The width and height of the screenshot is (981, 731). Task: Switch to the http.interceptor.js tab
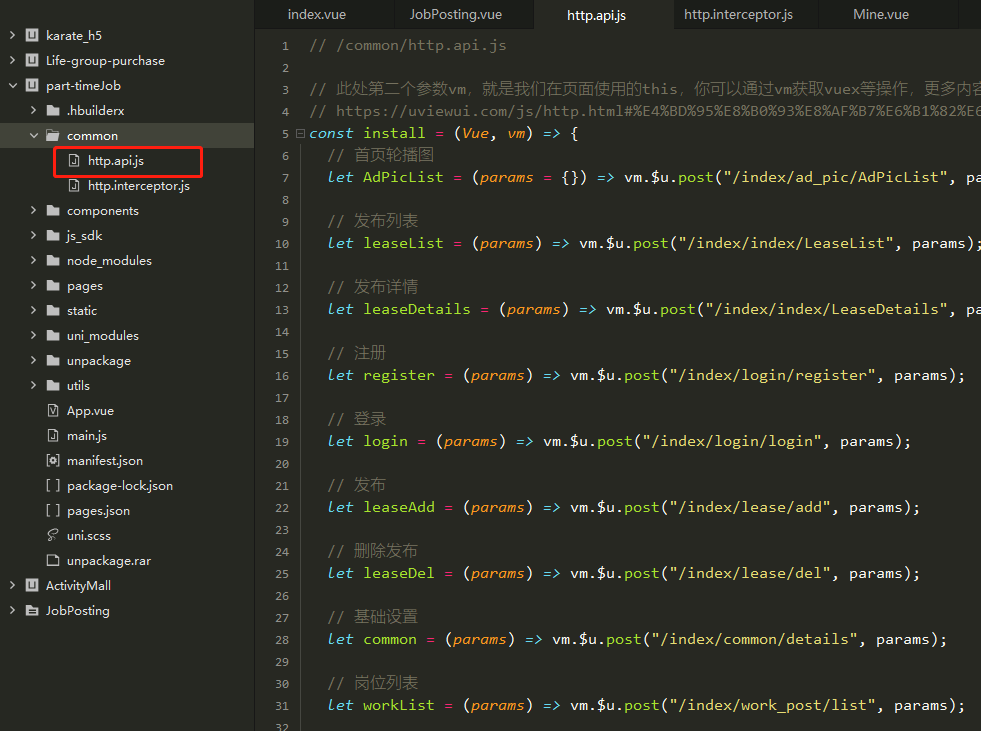pyautogui.click(x=738, y=14)
